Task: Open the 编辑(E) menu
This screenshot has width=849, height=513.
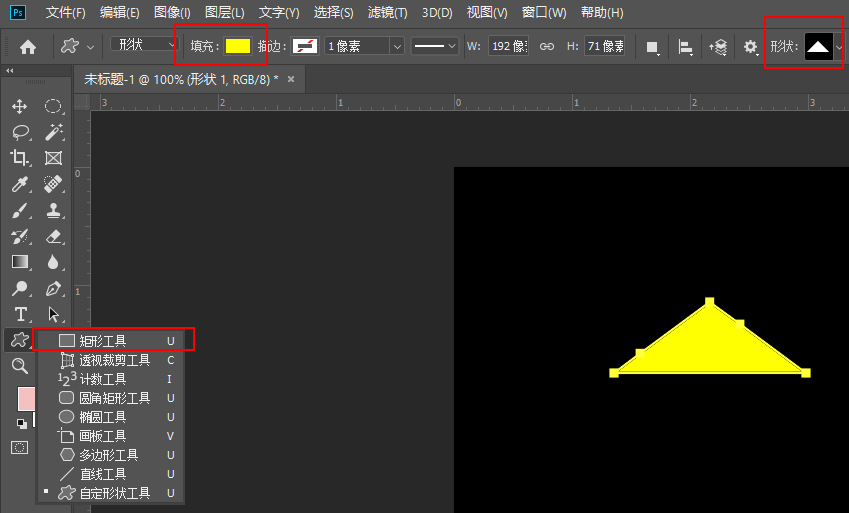Action: click(120, 12)
